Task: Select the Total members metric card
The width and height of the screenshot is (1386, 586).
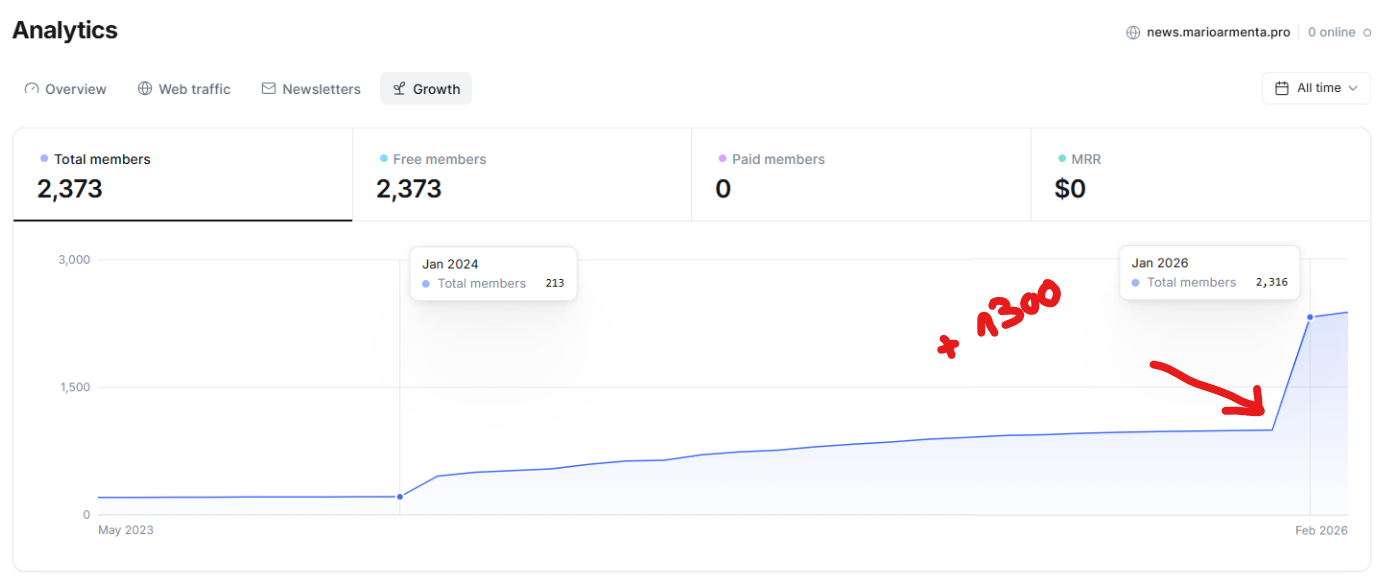Action: pos(182,175)
